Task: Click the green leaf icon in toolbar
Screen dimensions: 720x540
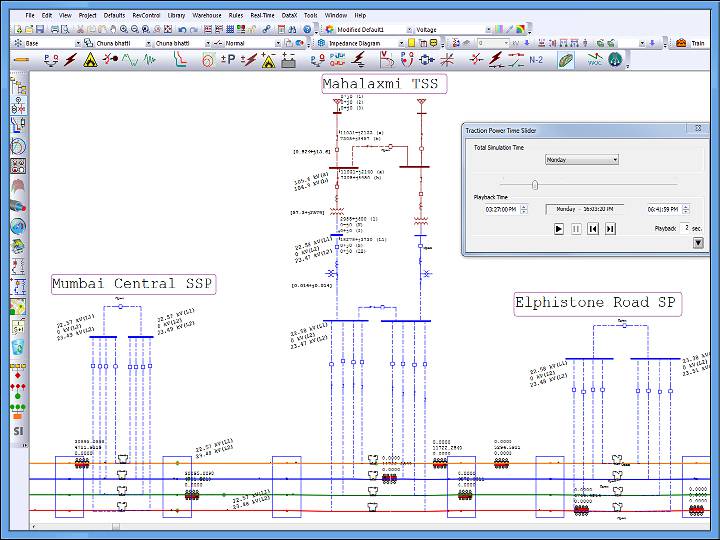Action: click(x=565, y=61)
